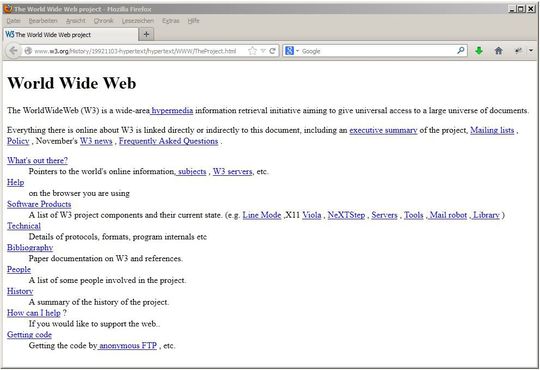Screen dimensions: 540x370
Task: Maximize the Firefox window
Action: point(520,9)
